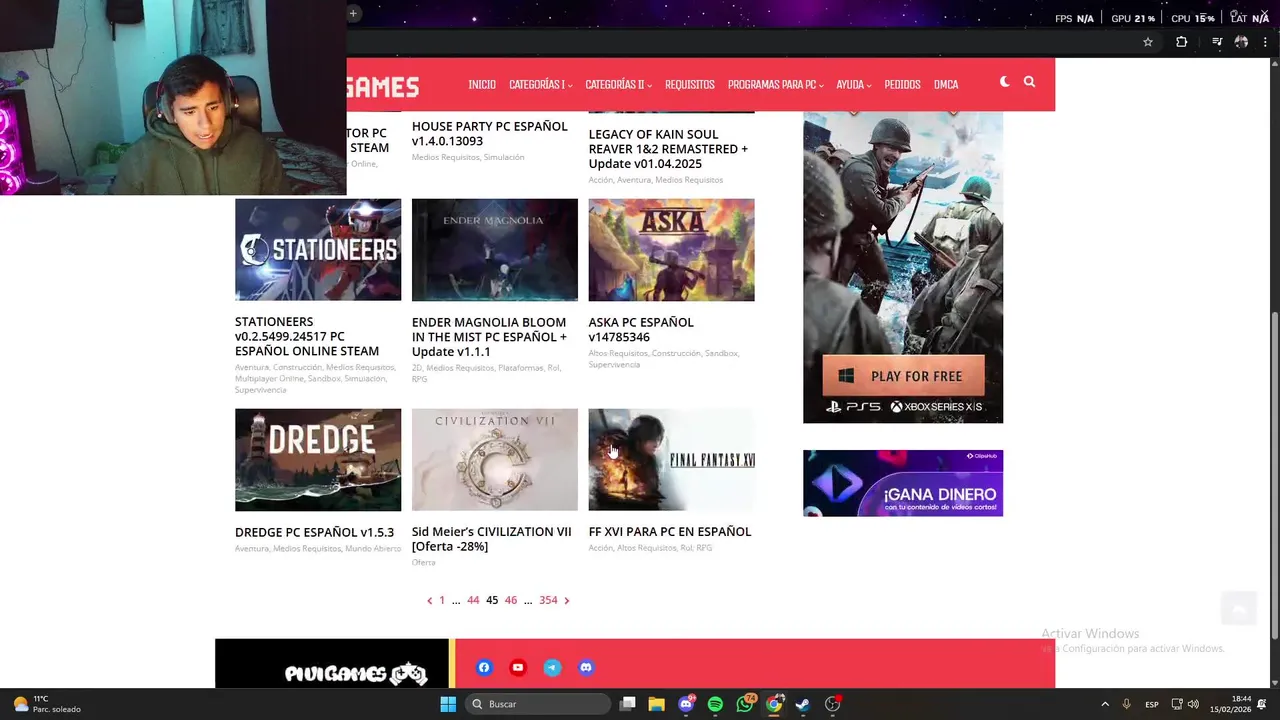This screenshot has height=720, width=1280.
Task: Click the Ender Magnolia game thumbnail
Action: click(495, 249)
